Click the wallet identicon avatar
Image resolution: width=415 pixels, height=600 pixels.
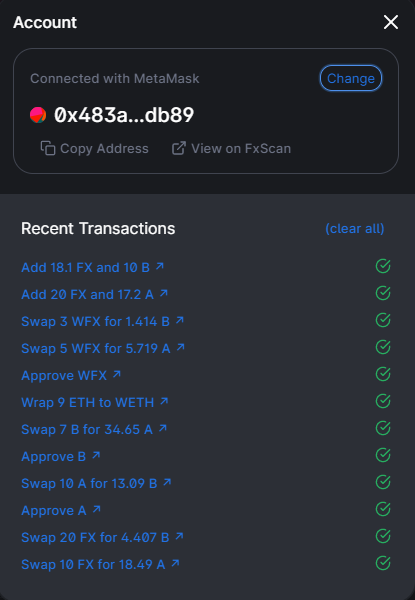[38, 115]
